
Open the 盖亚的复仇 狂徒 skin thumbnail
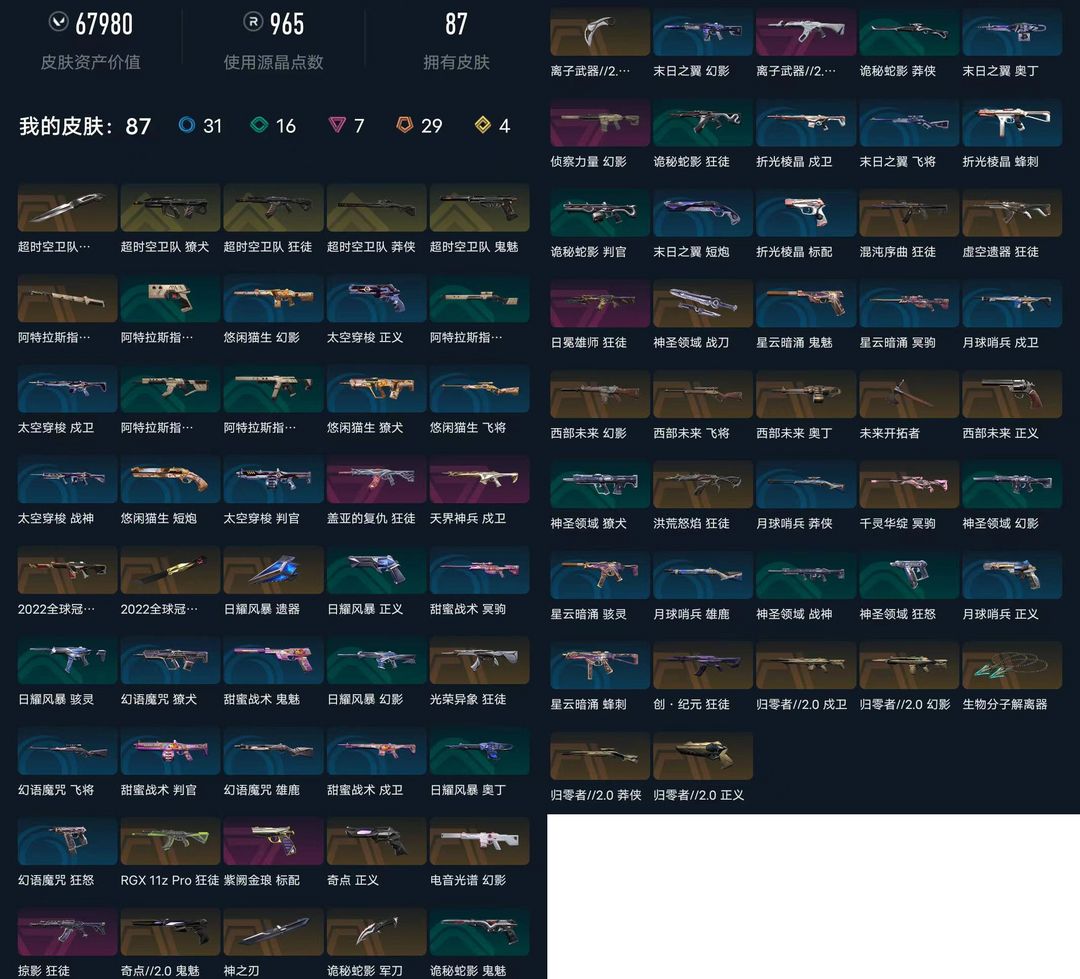tap(377, 479)
